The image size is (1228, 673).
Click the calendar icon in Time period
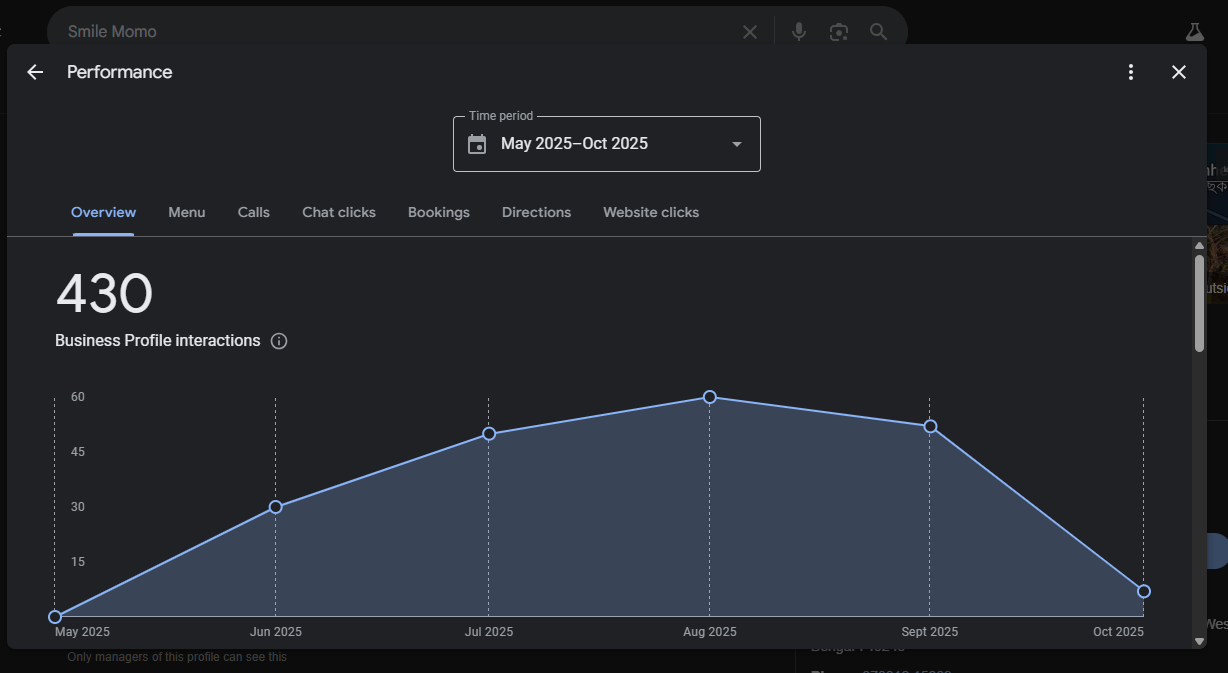[x=477, y=144]
